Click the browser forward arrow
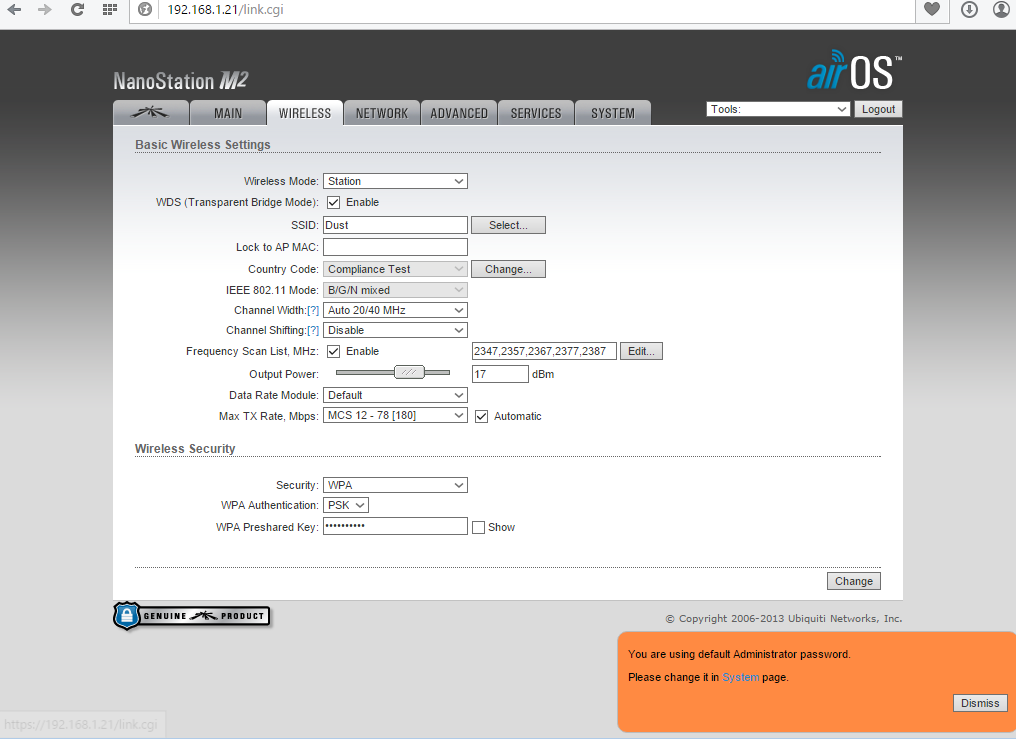Image resolution: width=1016 pixels, height=739 pixels. 45,10
